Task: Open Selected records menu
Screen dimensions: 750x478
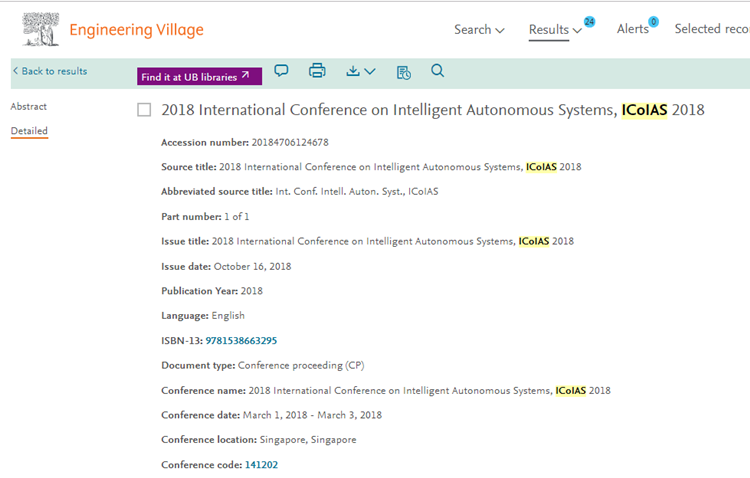Action: [712, 29]
